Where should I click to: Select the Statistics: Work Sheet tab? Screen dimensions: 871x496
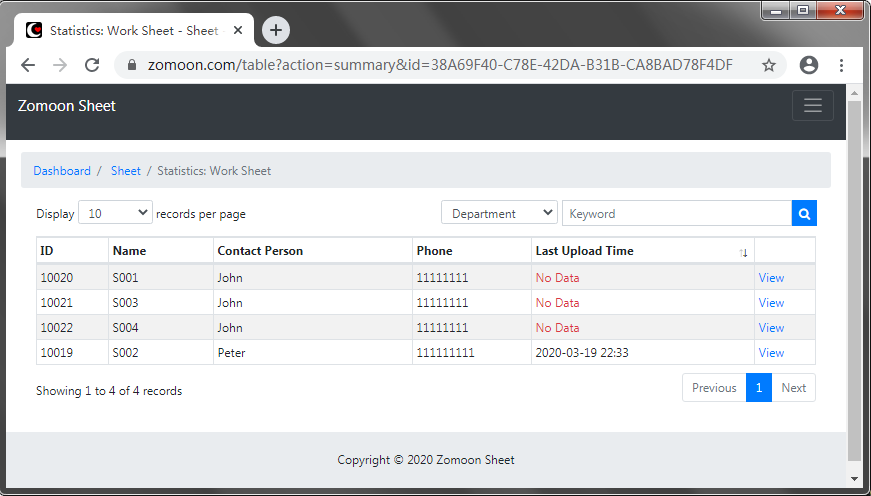130,30
